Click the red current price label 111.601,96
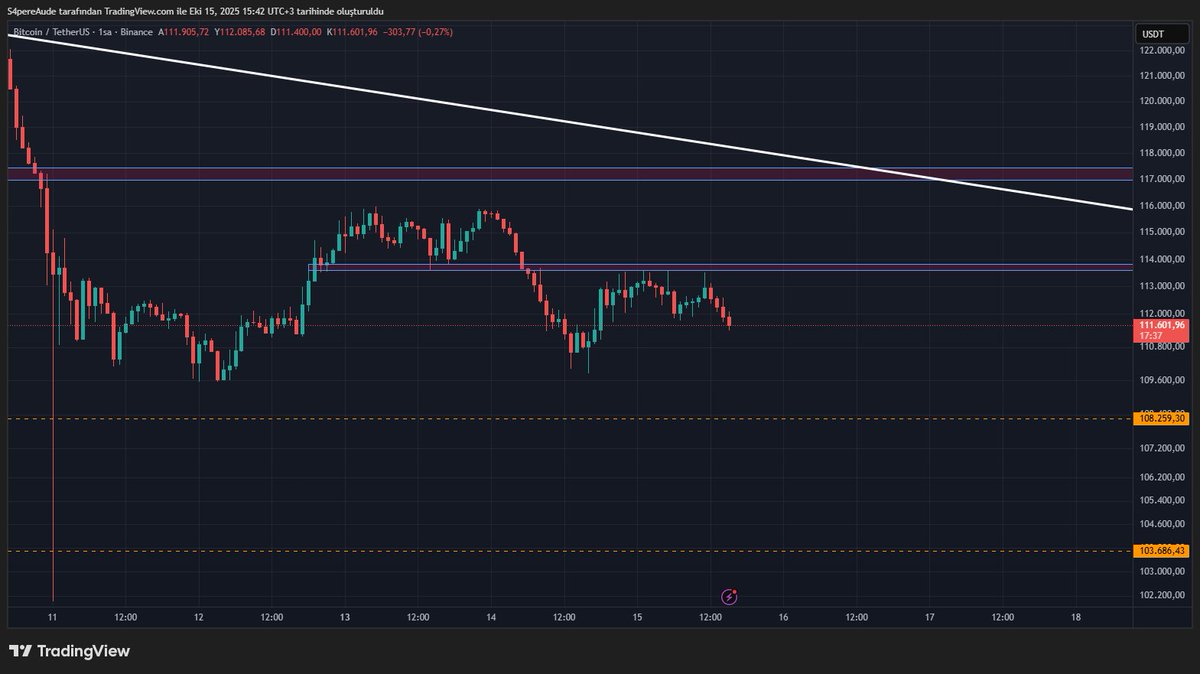This screenshot has width=1200, height=674. (x=1163, y=329)
